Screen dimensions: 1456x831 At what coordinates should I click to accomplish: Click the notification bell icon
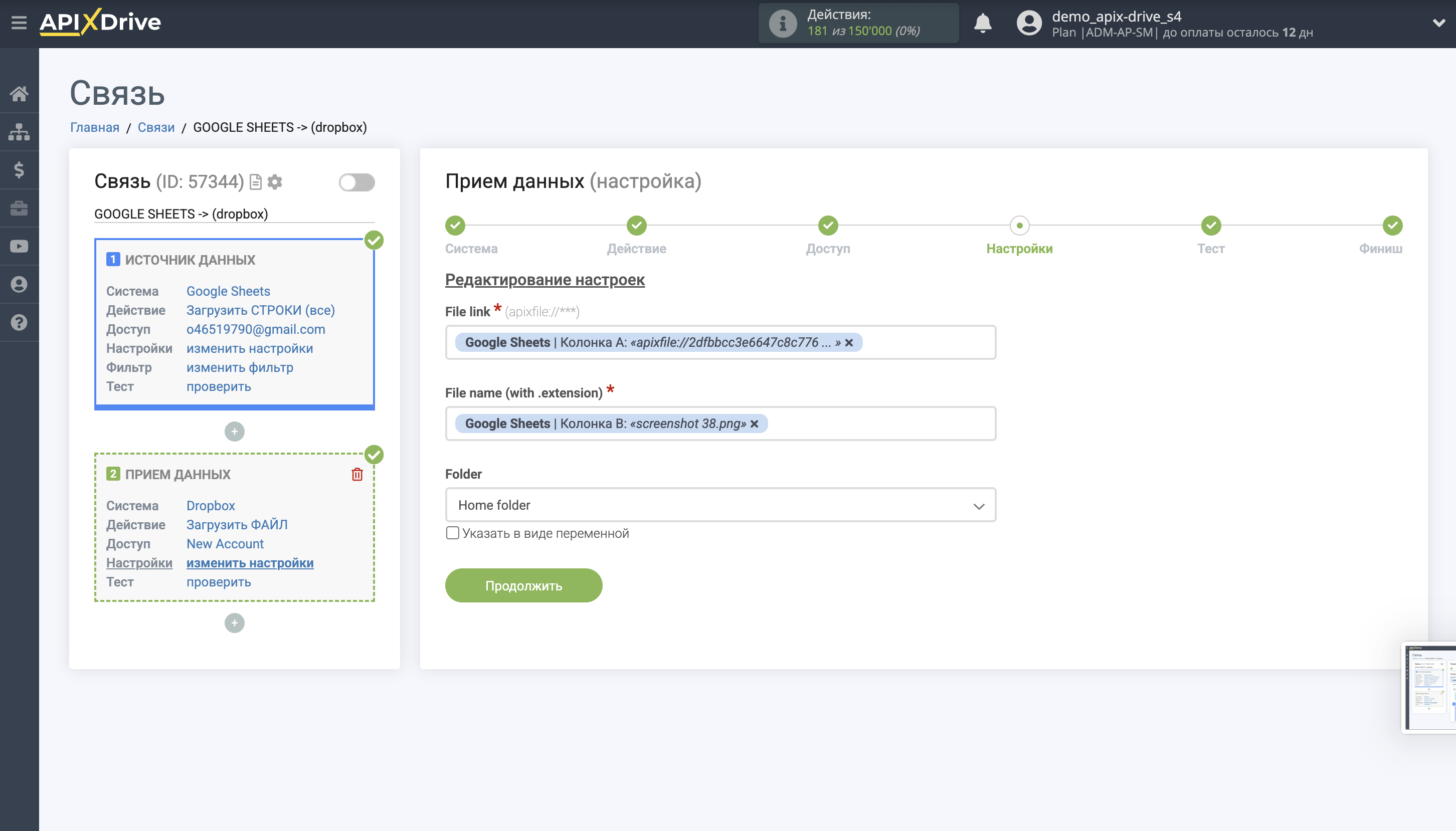(x=983, y=23)
